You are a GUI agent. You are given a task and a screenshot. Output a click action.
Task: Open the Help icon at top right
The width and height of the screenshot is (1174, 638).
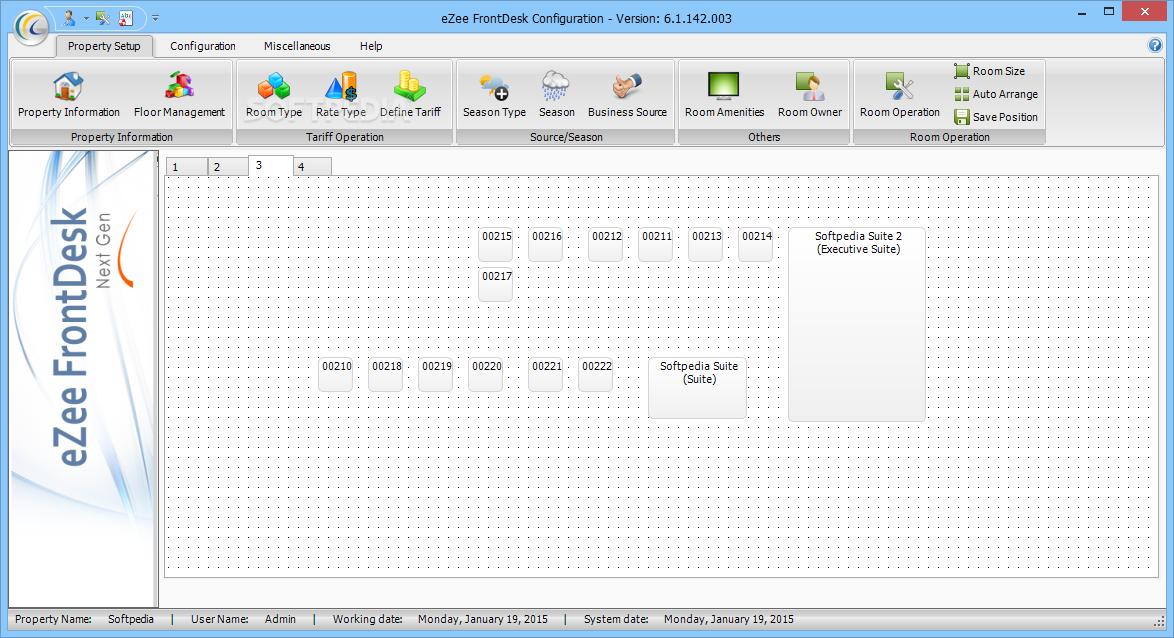[1155, 45]
